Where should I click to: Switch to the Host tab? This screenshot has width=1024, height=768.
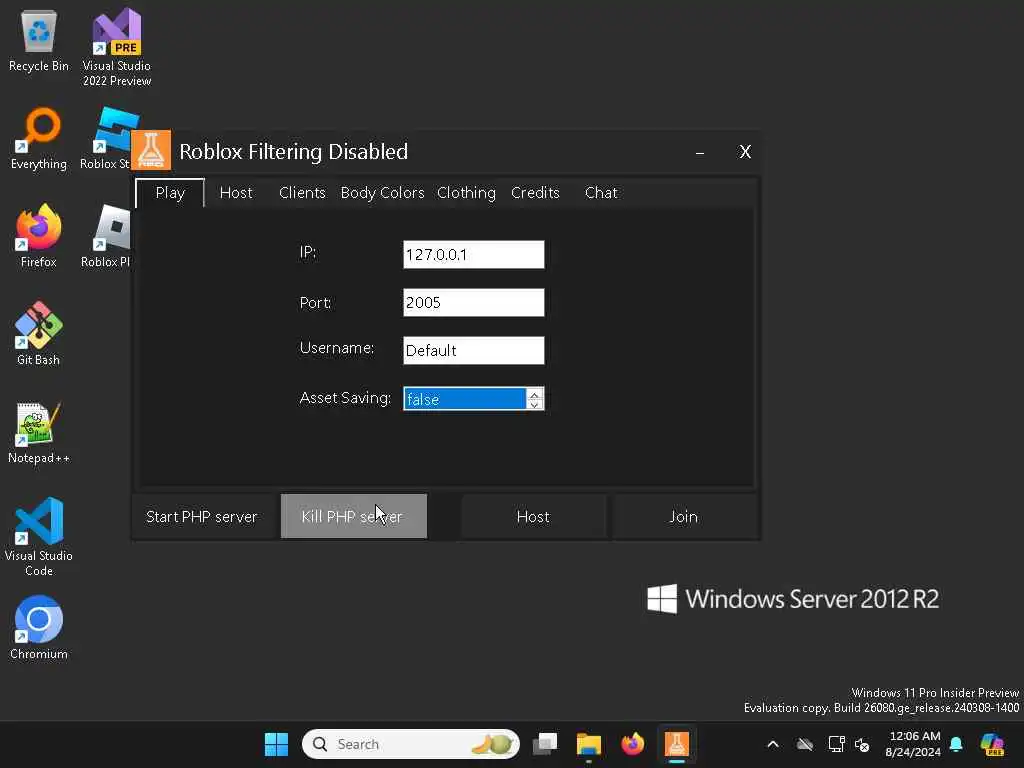pos(236,193)
